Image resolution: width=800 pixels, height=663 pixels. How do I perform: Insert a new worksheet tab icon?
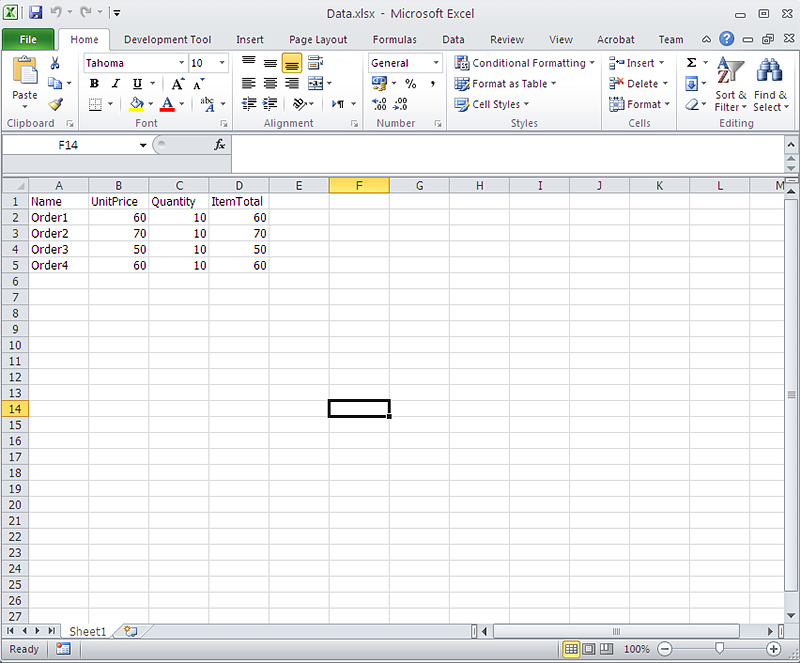[x=131, y=631]
